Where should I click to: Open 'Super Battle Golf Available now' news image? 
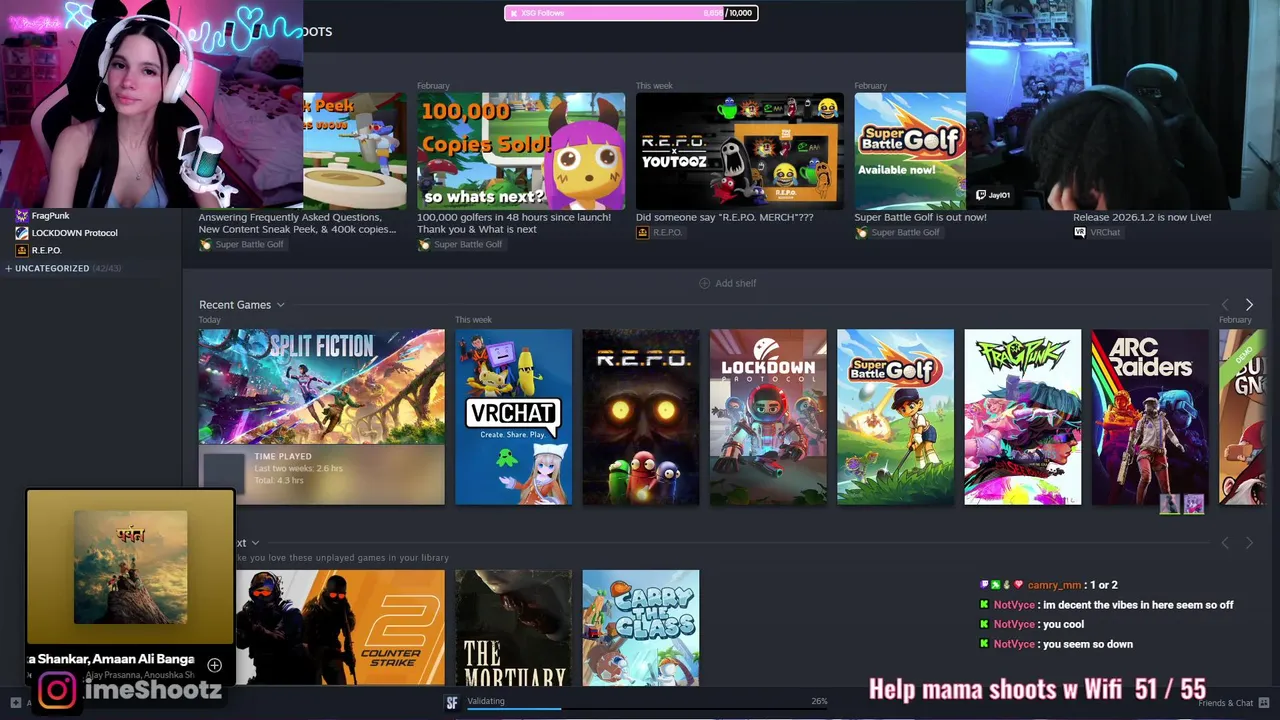tap(910, 151)
